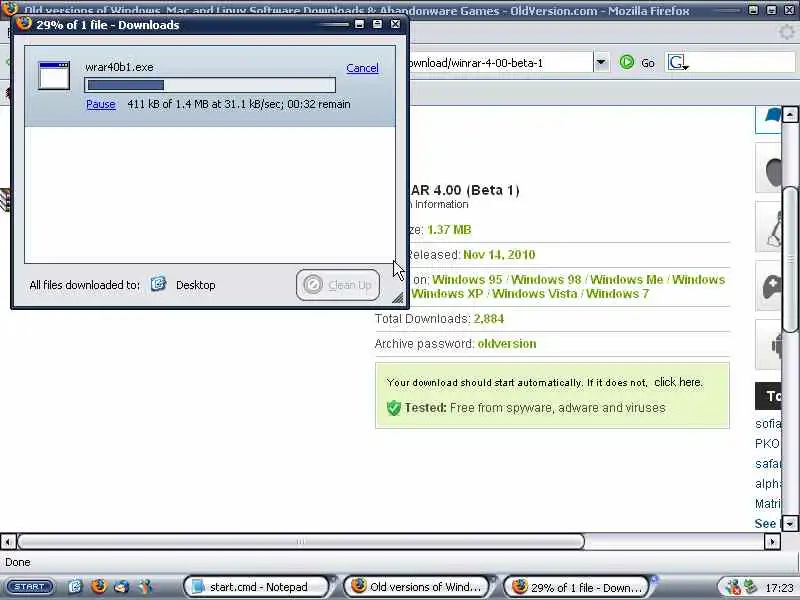Viewport: 800px width, 600px height.
Task: Click the 'oldversion' archive password text
Action: pos(507,344)
